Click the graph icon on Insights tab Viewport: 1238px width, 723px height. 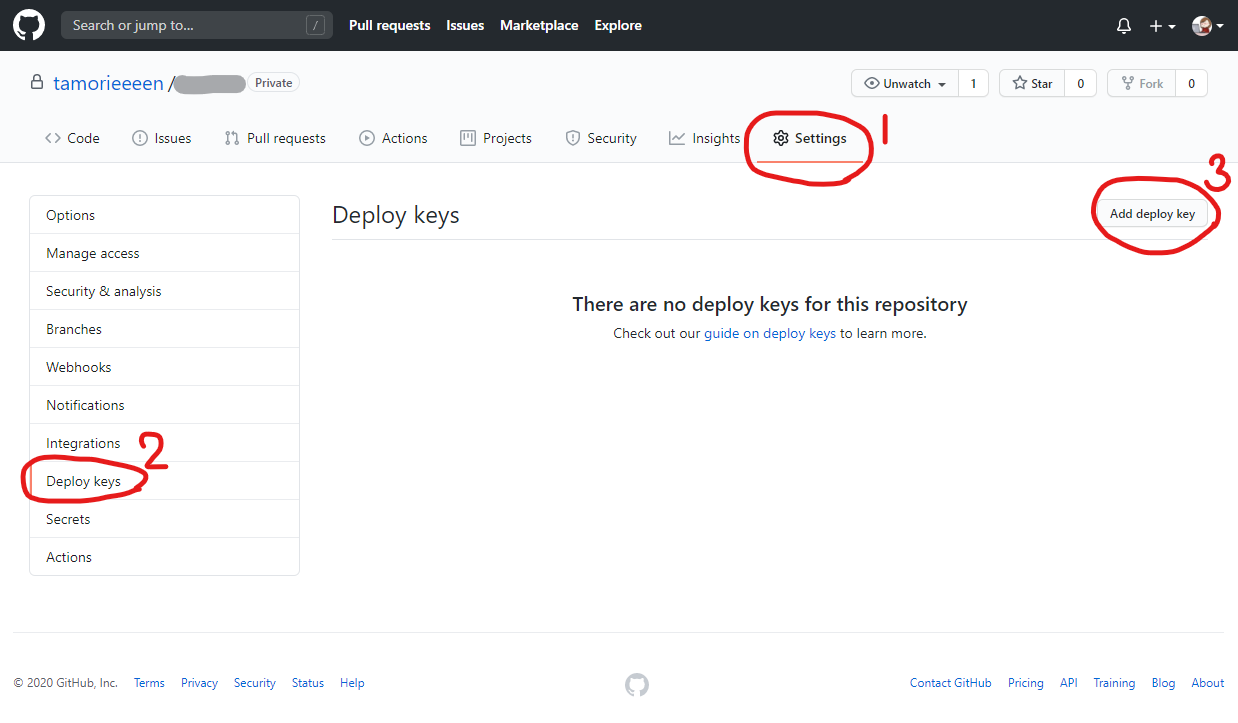[x=677, y=138]
